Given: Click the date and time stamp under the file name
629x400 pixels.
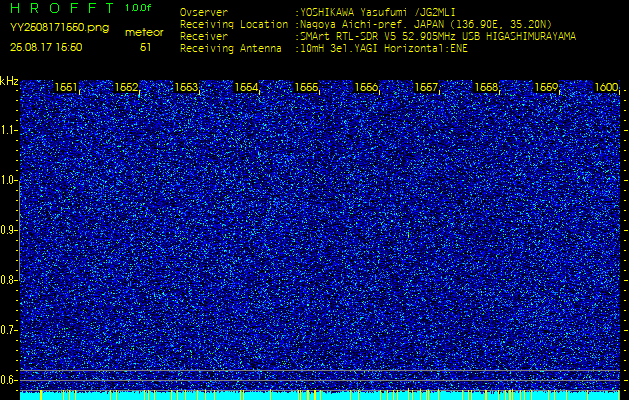Looking at the screenshot, I should (46, 47).
